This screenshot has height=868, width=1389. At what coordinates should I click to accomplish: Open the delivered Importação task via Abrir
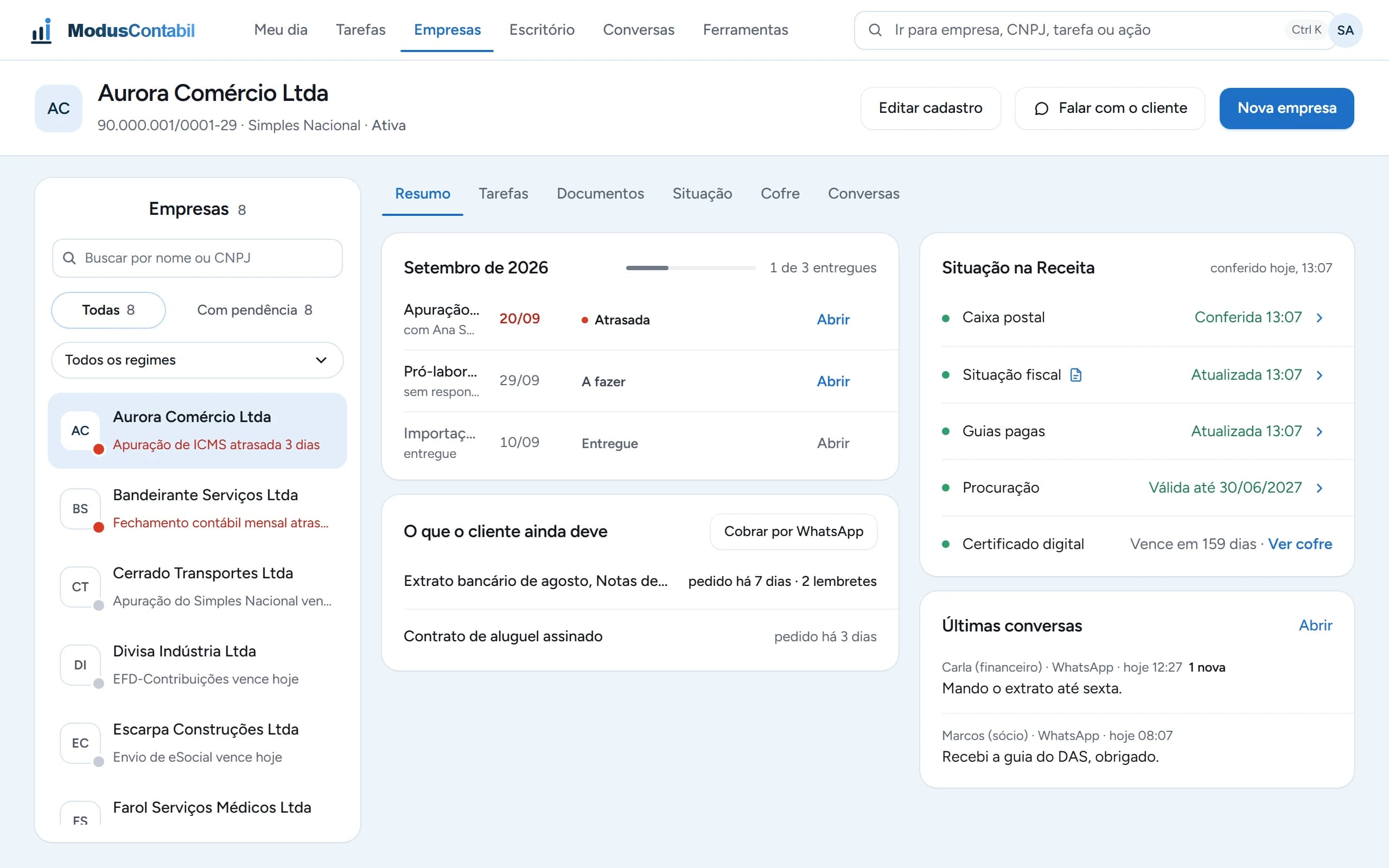tap(833, 443)
